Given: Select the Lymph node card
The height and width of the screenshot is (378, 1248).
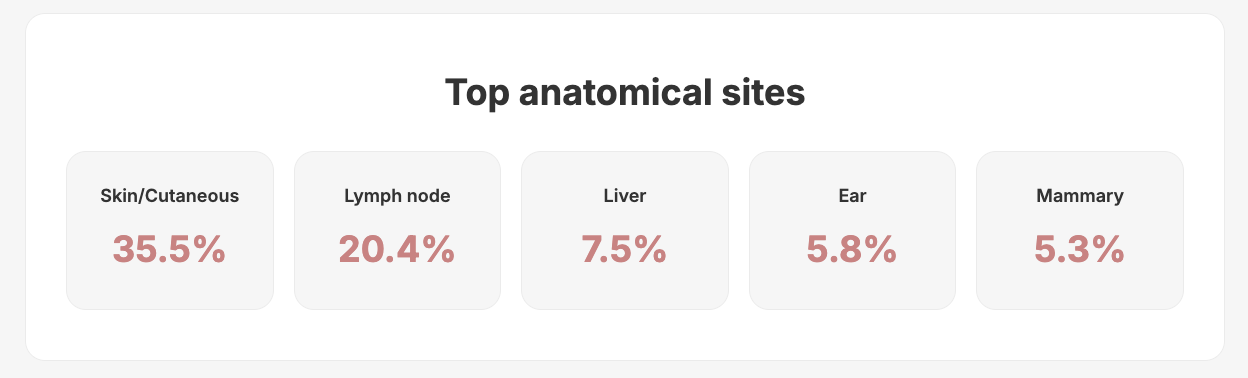Looking at the screenshot, I should pos(397,230).
